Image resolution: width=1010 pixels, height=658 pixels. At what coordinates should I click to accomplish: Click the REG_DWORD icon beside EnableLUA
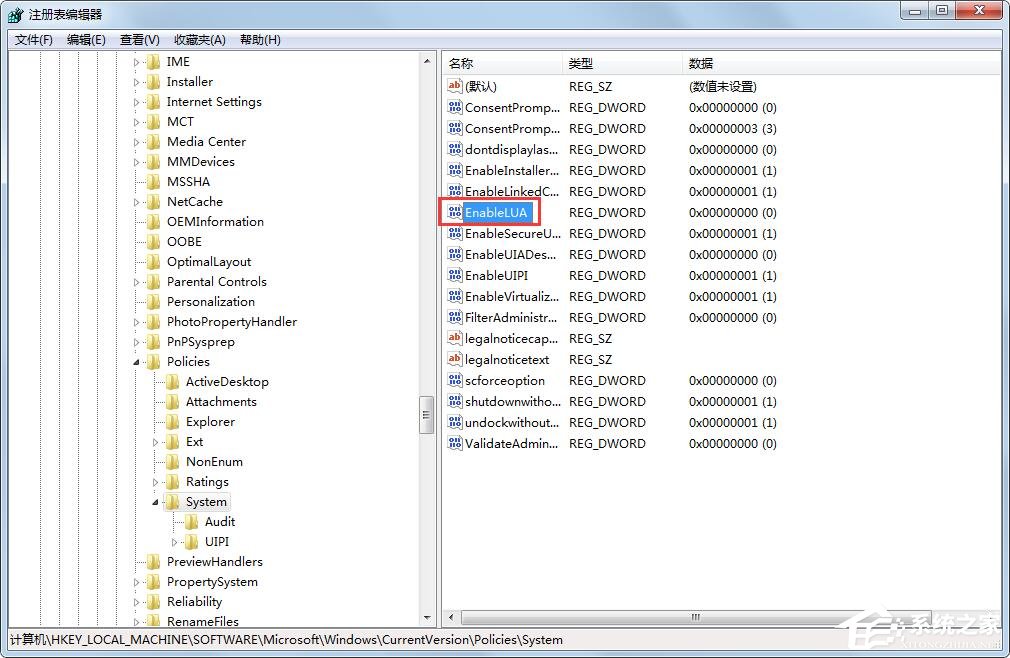click(x=456, y=212)
